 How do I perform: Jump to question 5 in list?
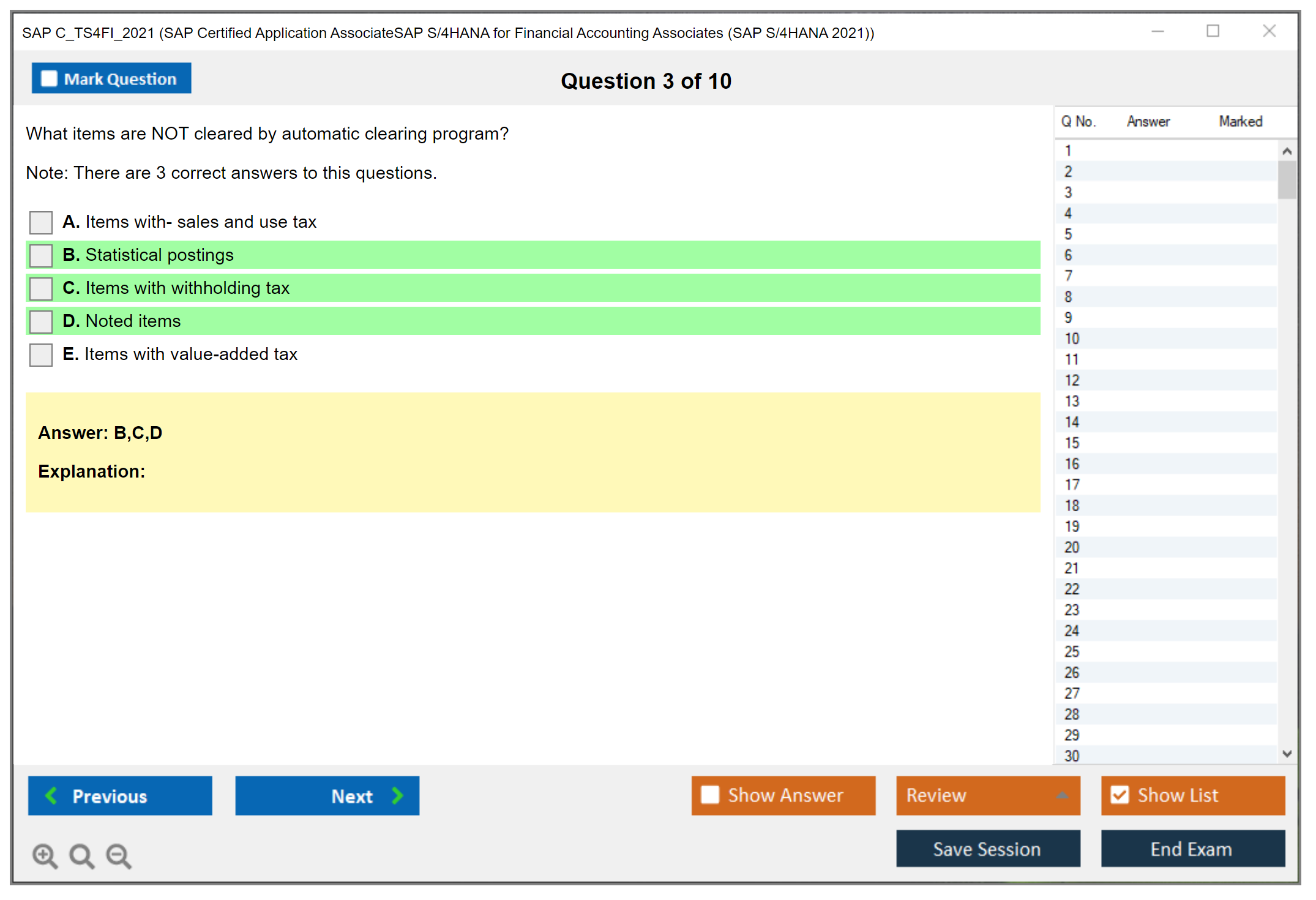coord(1069,234)
